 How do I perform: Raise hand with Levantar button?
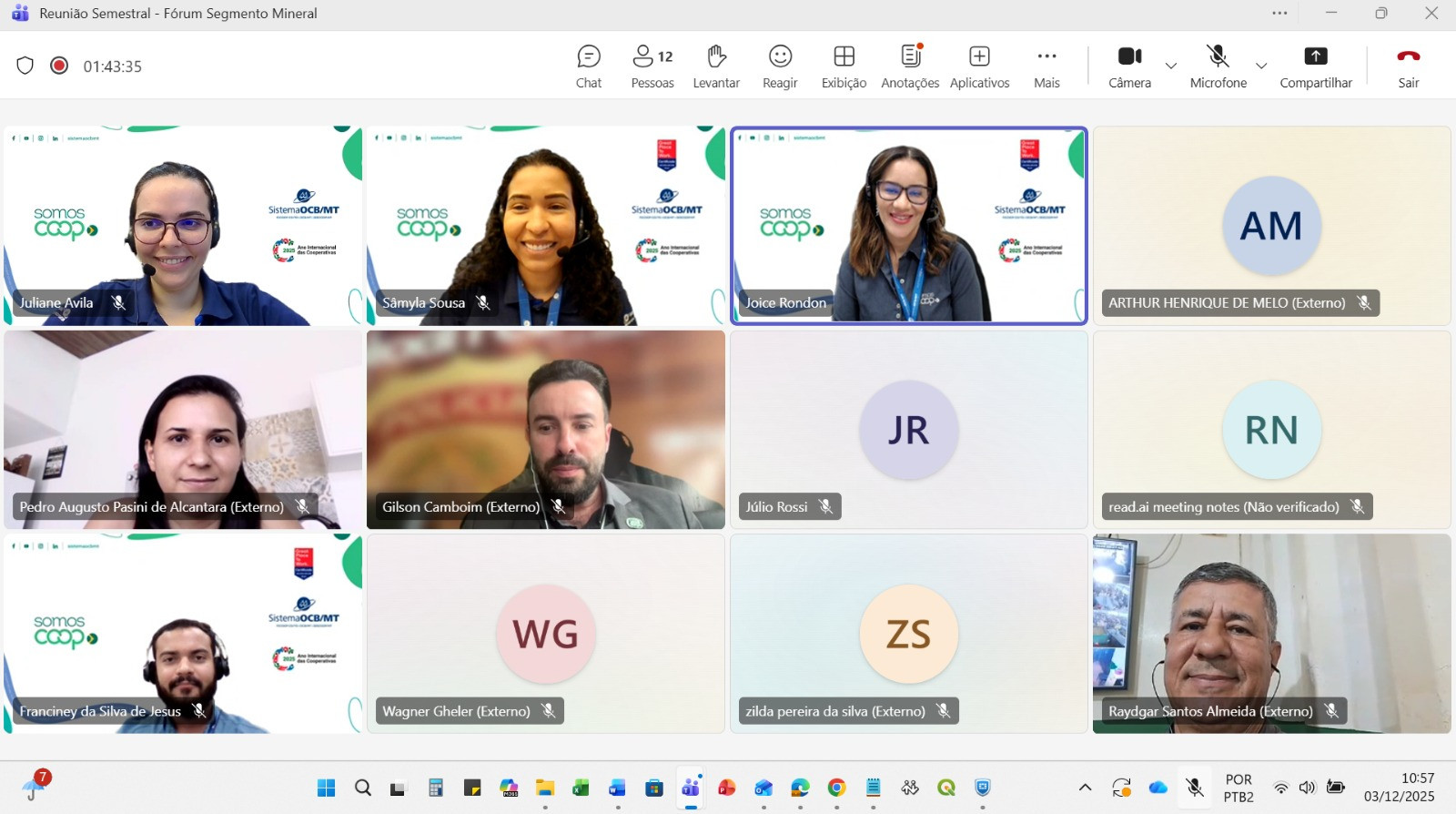pos(716,66)
